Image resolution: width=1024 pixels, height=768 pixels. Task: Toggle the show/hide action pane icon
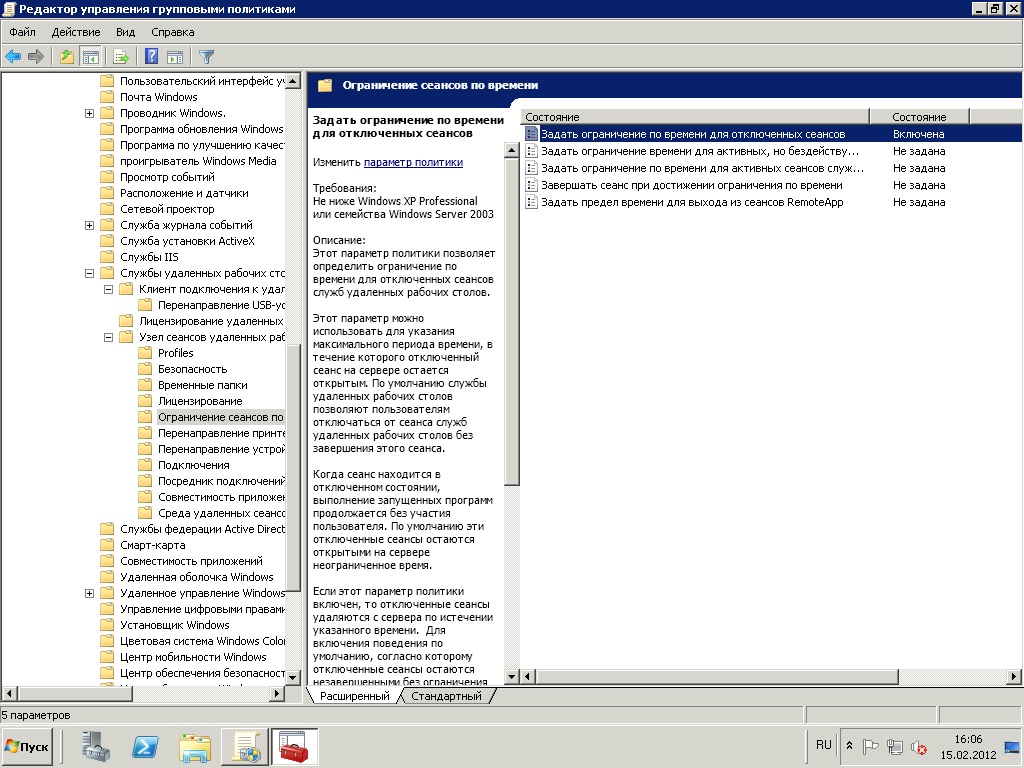click(x=175, y=57)
